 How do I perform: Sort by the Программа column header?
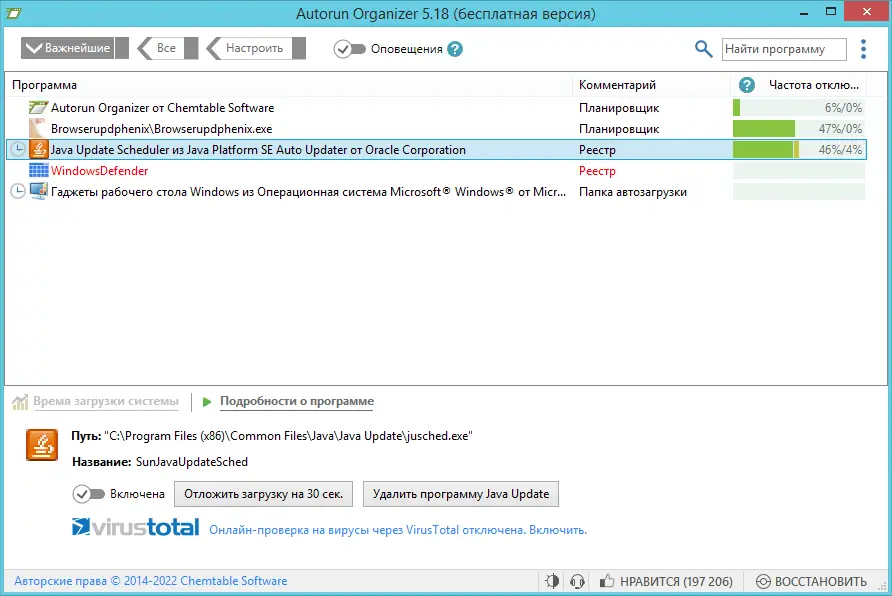tap(44, 85)
